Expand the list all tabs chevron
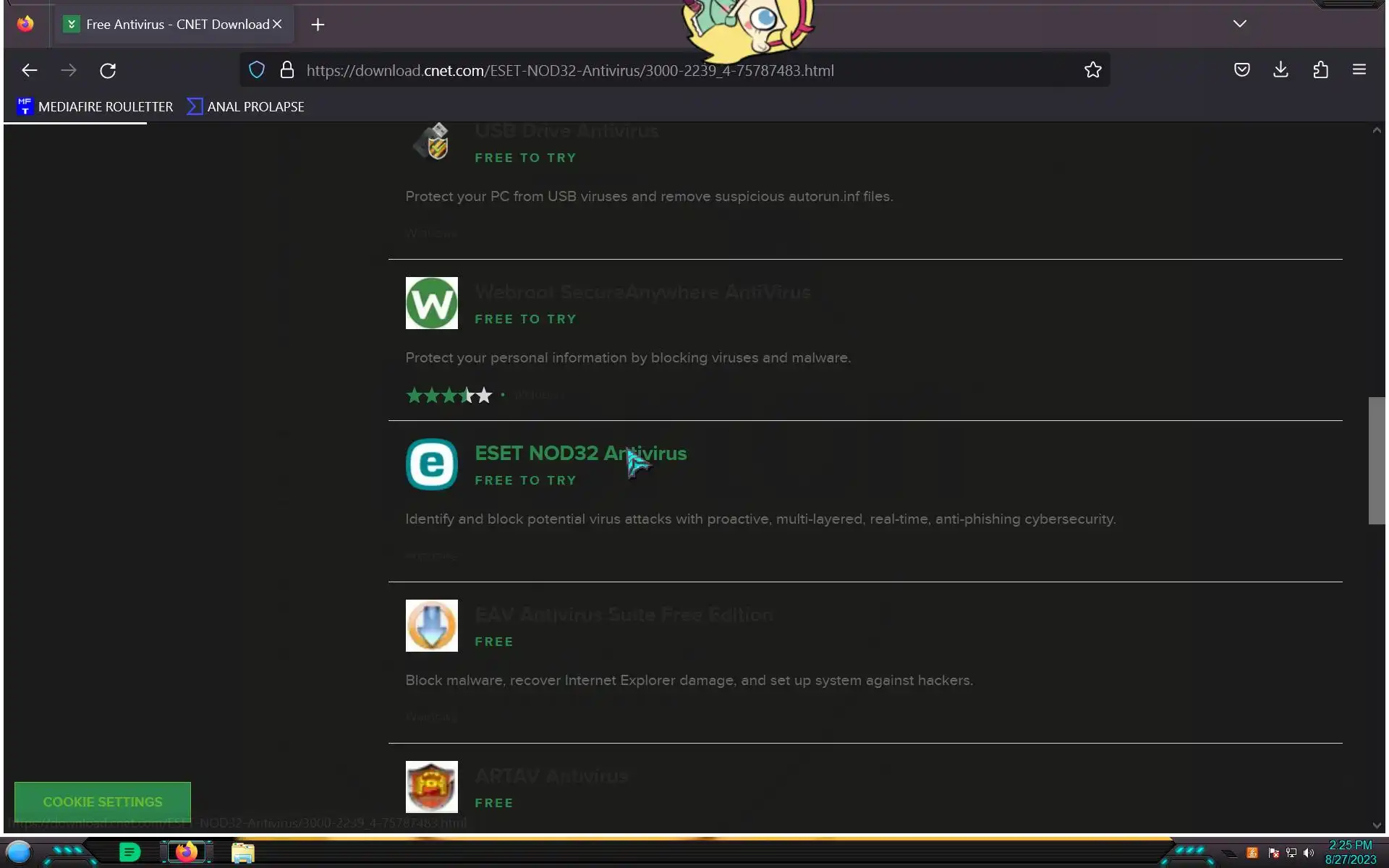The image size is (1389, 868). pos(1239,24)
